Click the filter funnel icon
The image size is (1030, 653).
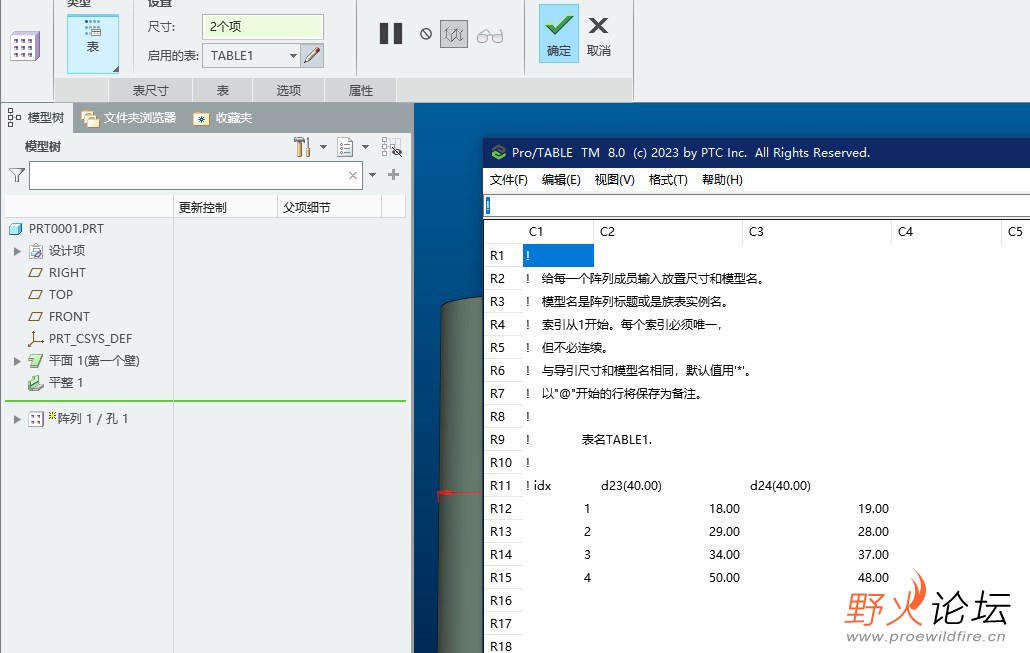click(x=17, y=175)
